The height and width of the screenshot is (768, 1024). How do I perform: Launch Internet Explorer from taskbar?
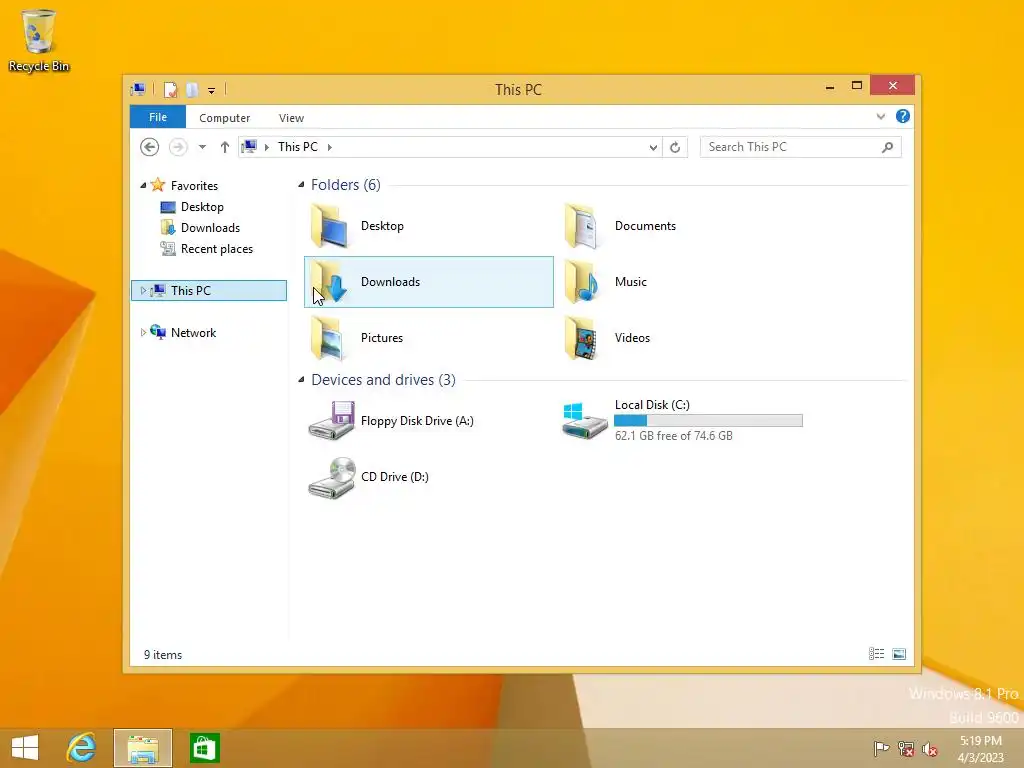click(82, 748)
